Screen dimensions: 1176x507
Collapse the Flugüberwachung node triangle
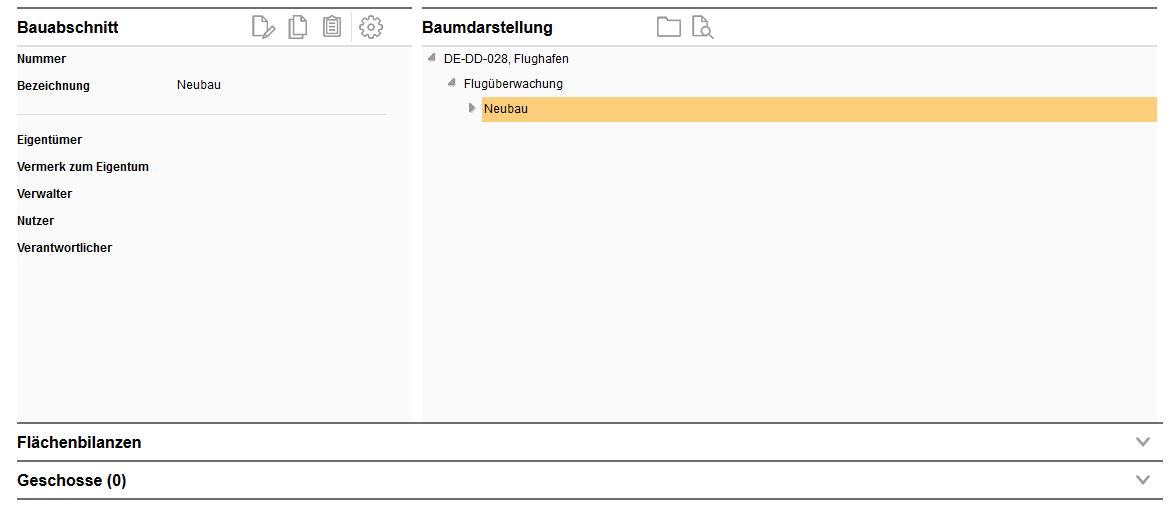tap(452, 83)
